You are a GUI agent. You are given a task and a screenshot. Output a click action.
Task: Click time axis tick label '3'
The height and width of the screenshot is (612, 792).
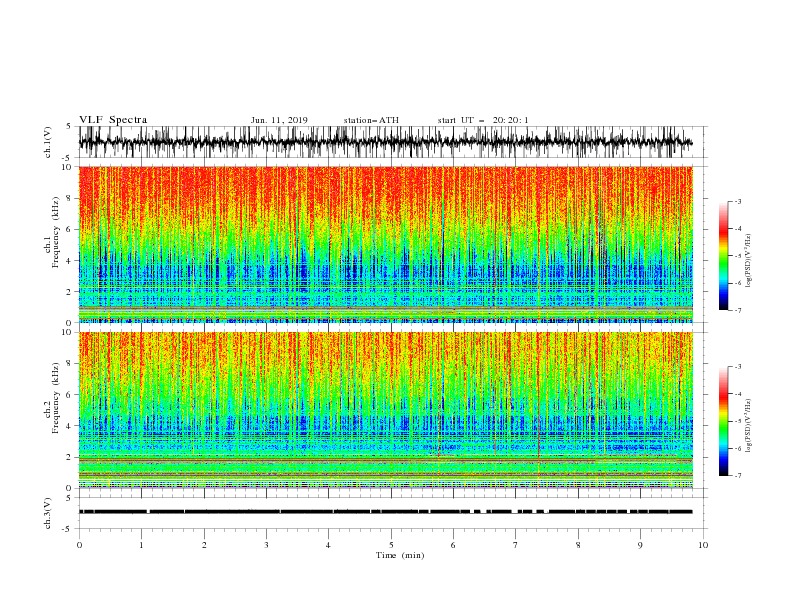[266, 545]
